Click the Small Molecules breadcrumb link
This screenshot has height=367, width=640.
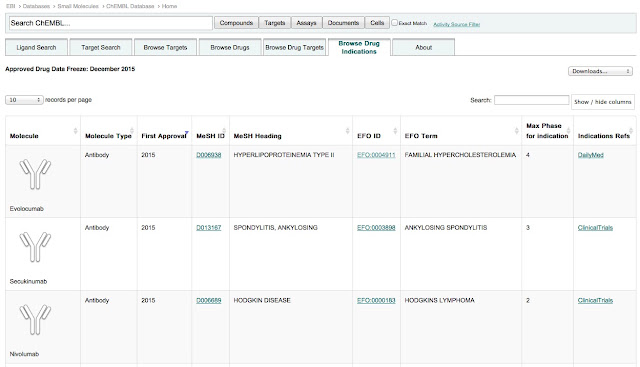78,6
